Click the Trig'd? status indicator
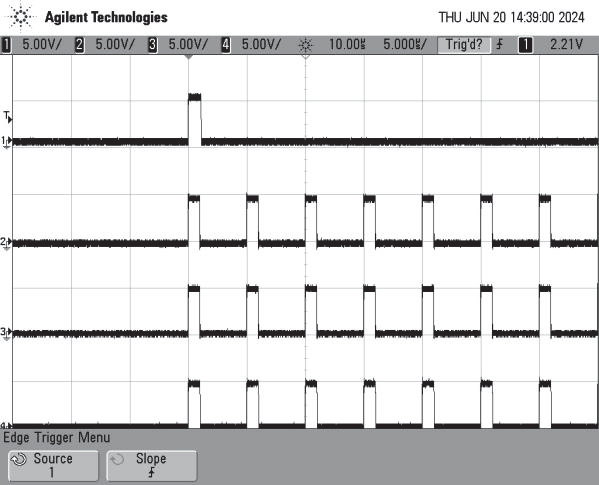Image resolution: width=599 pixels, height=485 pixels. coord(464,45)
